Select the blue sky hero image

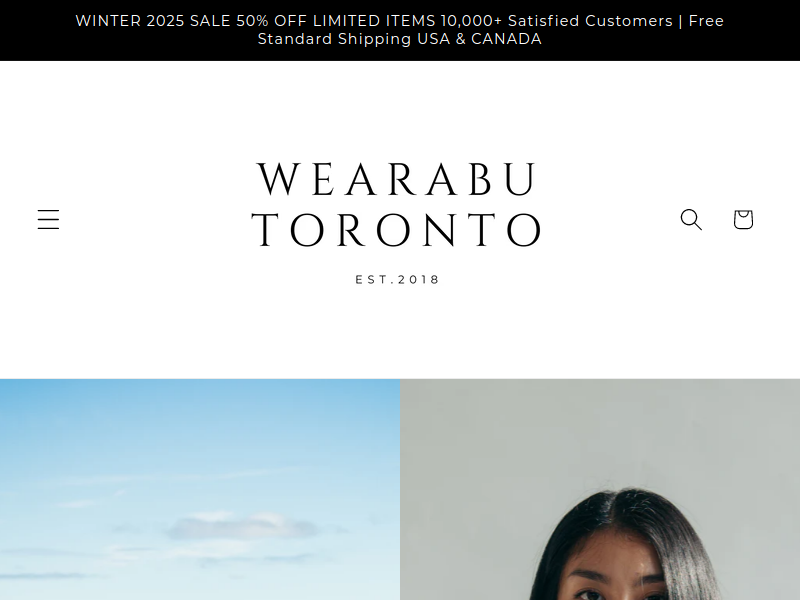[x=200, y=489]
